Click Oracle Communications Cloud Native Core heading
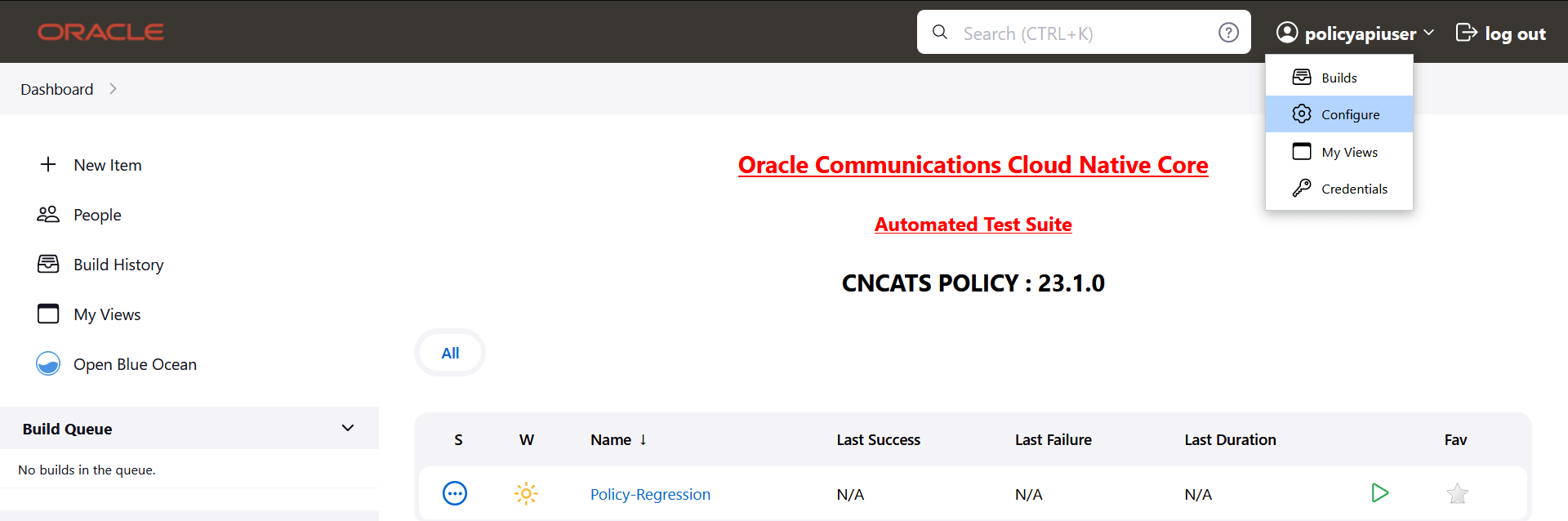The image size is (1568, 521). tap(973, 165)
